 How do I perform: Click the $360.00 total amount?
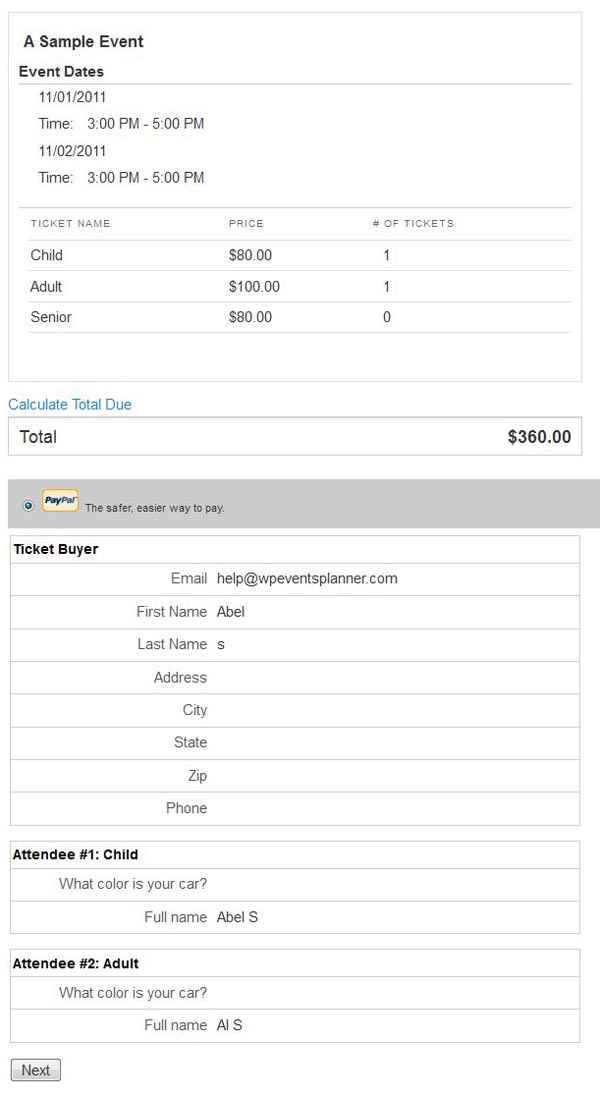coord(539,437)
